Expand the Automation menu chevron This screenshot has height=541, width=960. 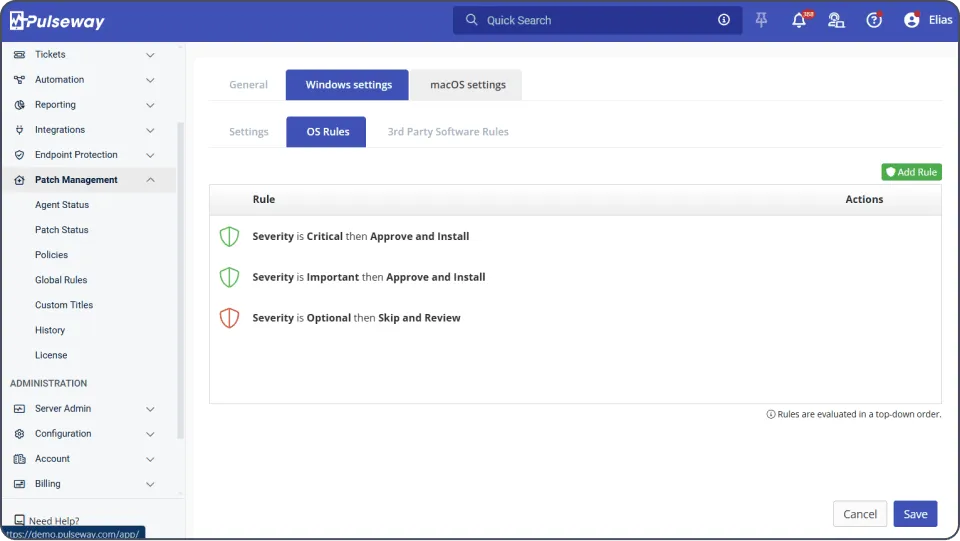(x=150, y=80)
